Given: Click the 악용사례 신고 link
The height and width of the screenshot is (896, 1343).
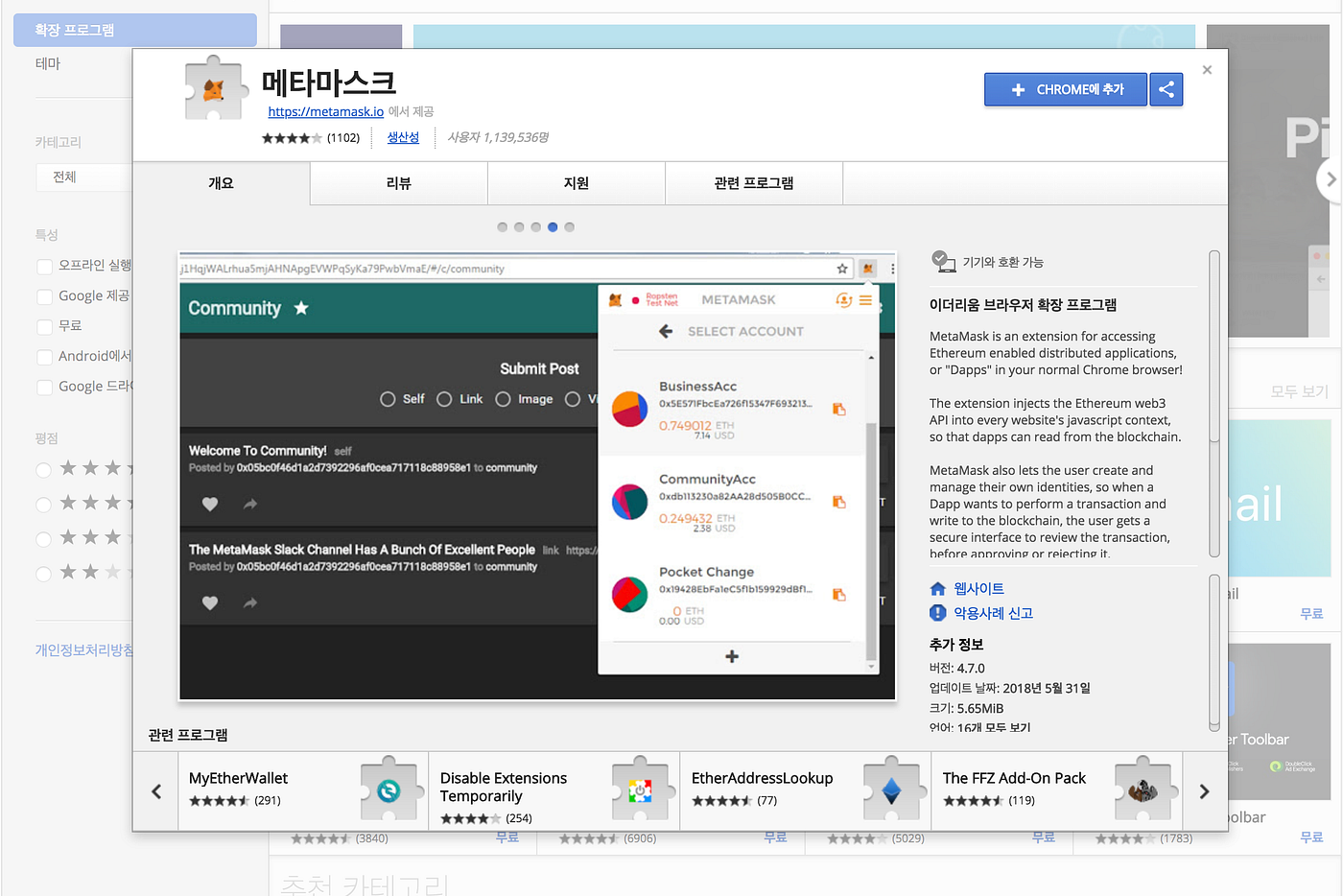Looking at the screenshot, I should point(993,613).
